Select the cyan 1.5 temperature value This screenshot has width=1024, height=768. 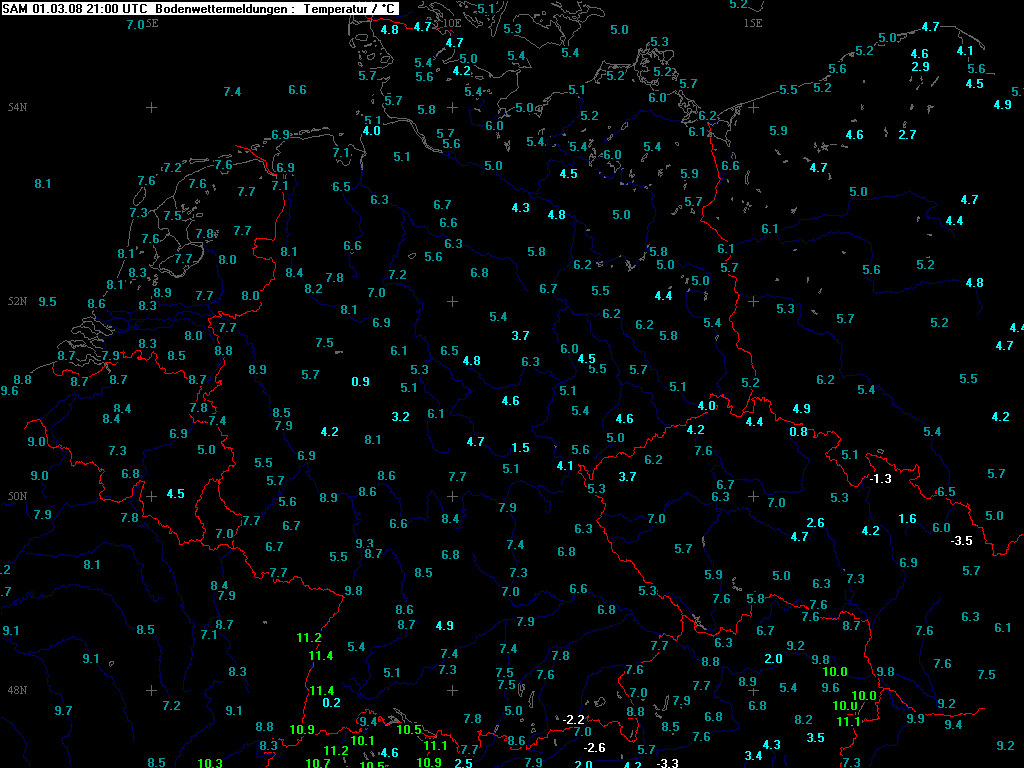pyautogui.click(x=520, y=448)
